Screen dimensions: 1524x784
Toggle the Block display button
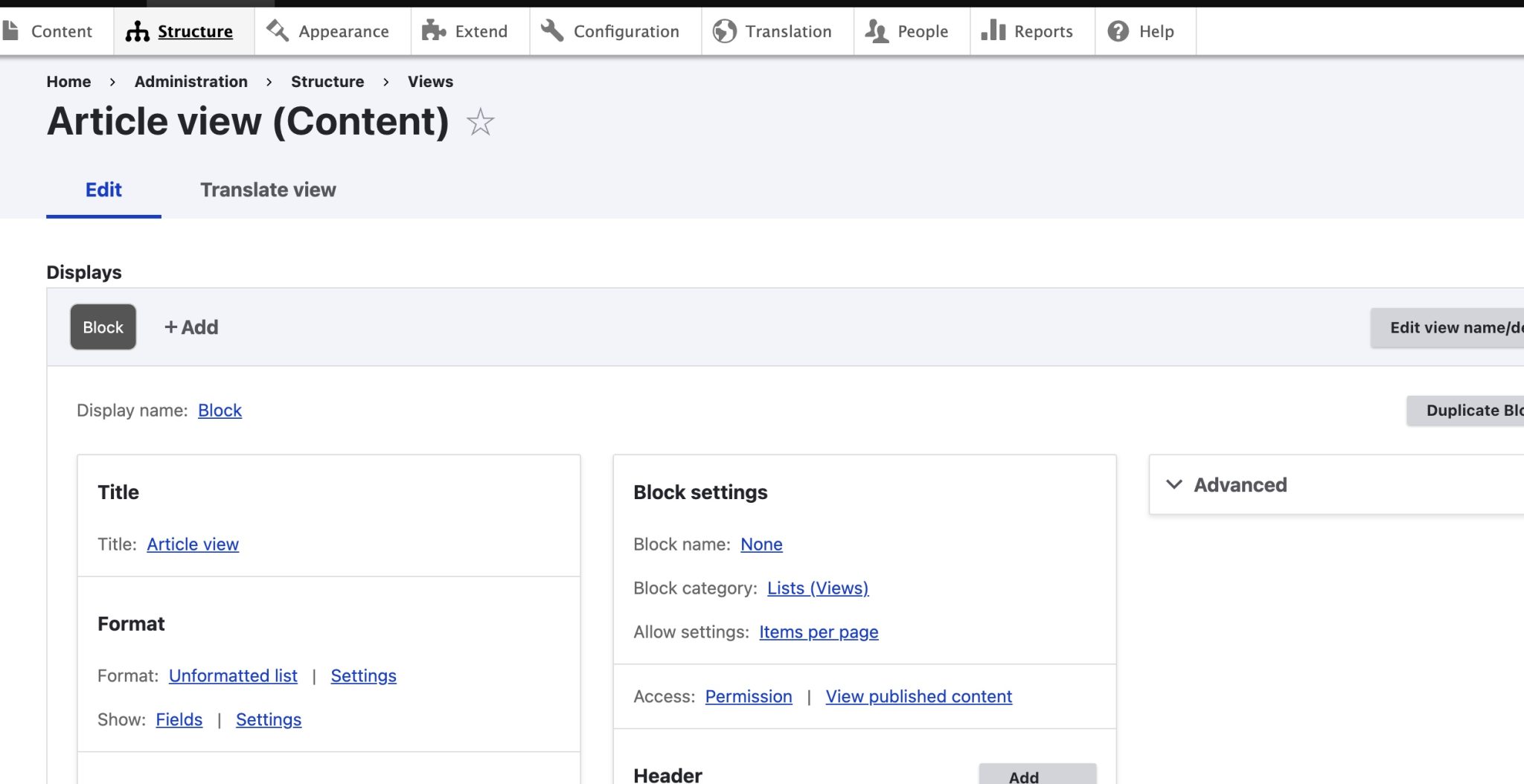point(103,327)
